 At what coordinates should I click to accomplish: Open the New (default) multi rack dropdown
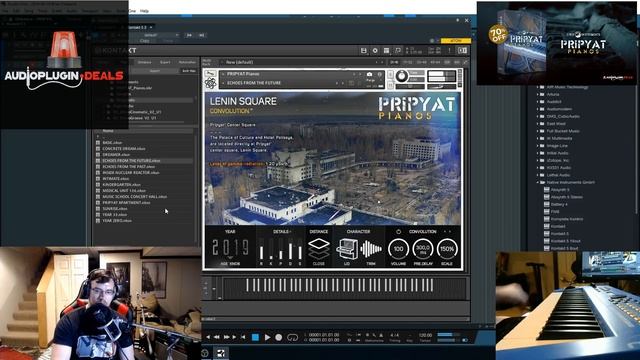(302, 62)
